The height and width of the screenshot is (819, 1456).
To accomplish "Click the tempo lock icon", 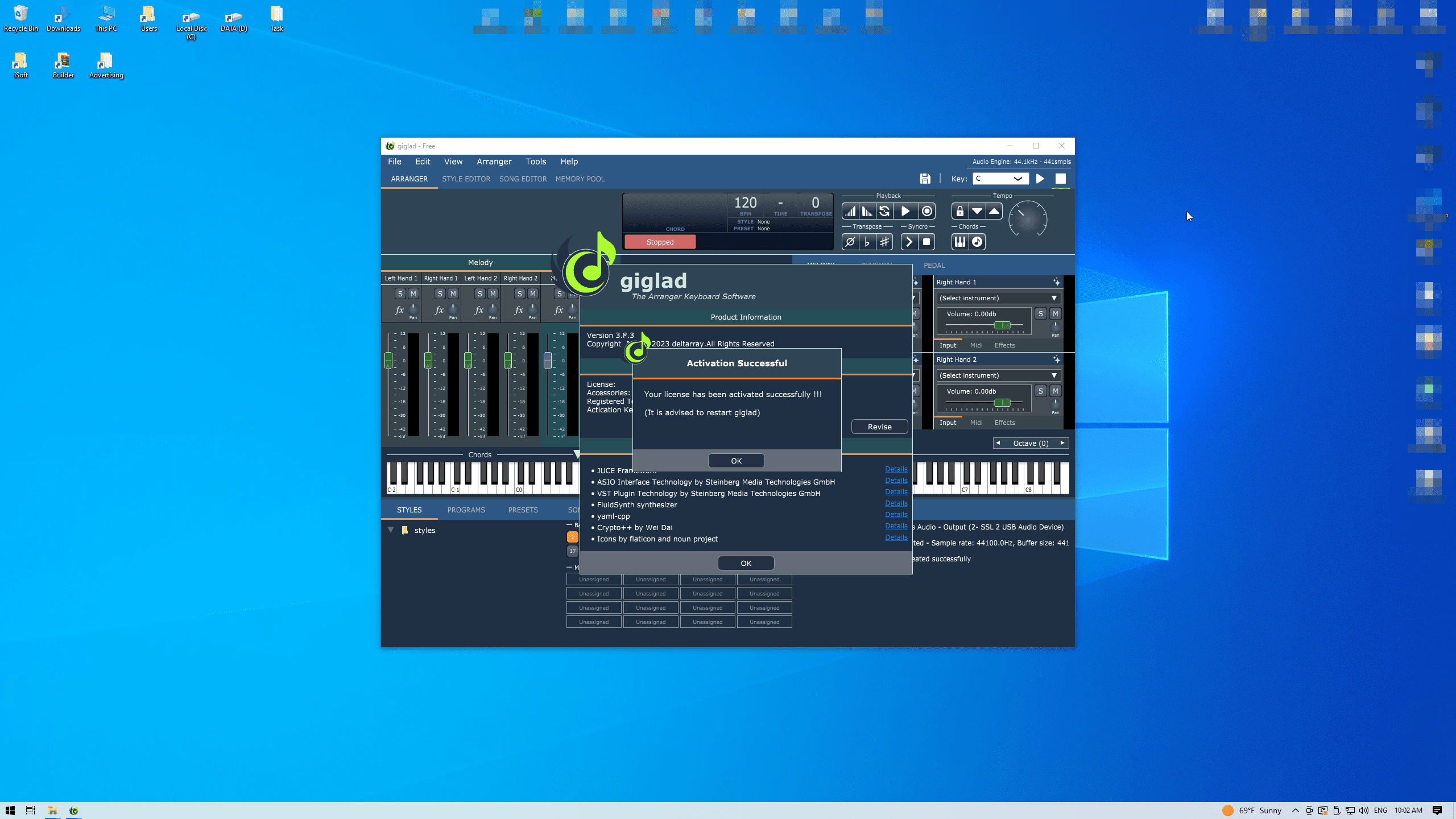I will tap(959, 212).
